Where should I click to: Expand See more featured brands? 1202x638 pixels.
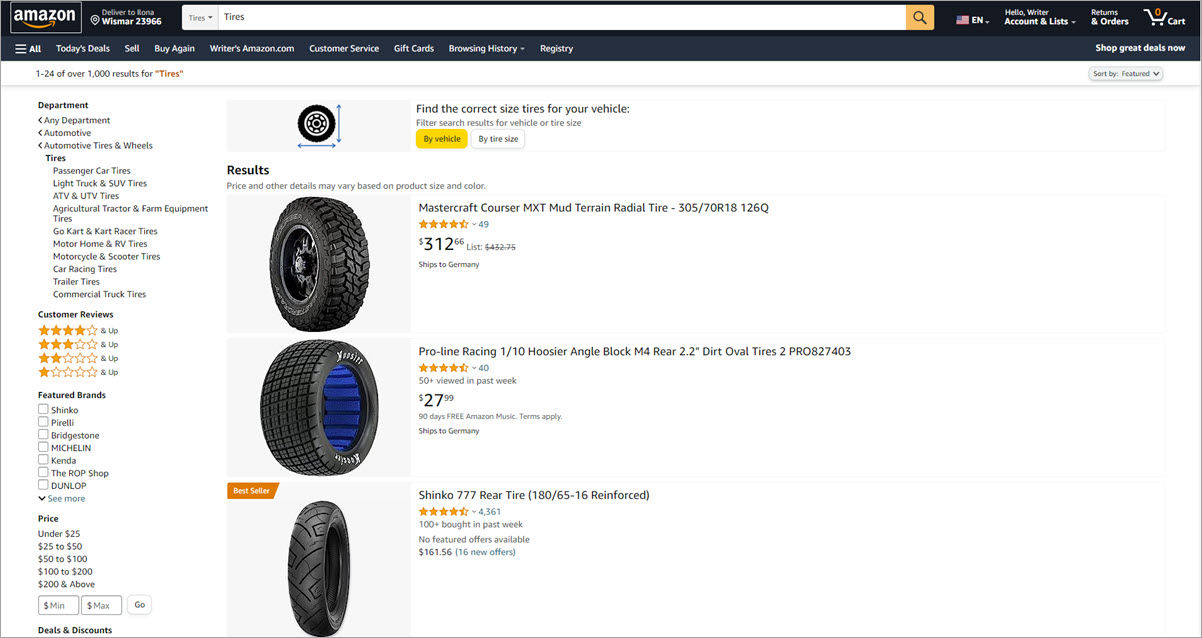coord(64,498)
